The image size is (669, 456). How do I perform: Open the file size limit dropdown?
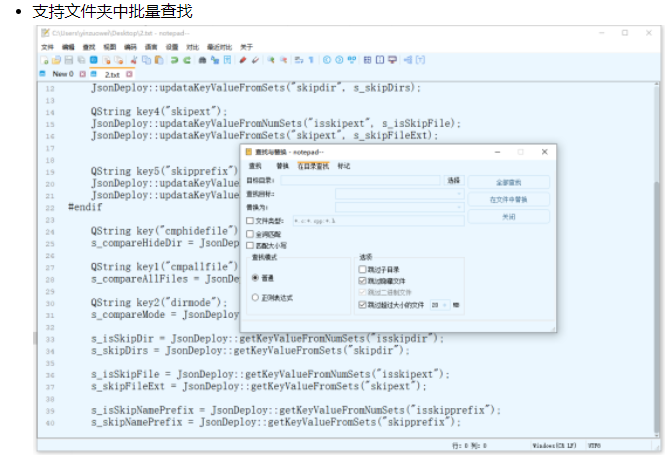(444, 304)
